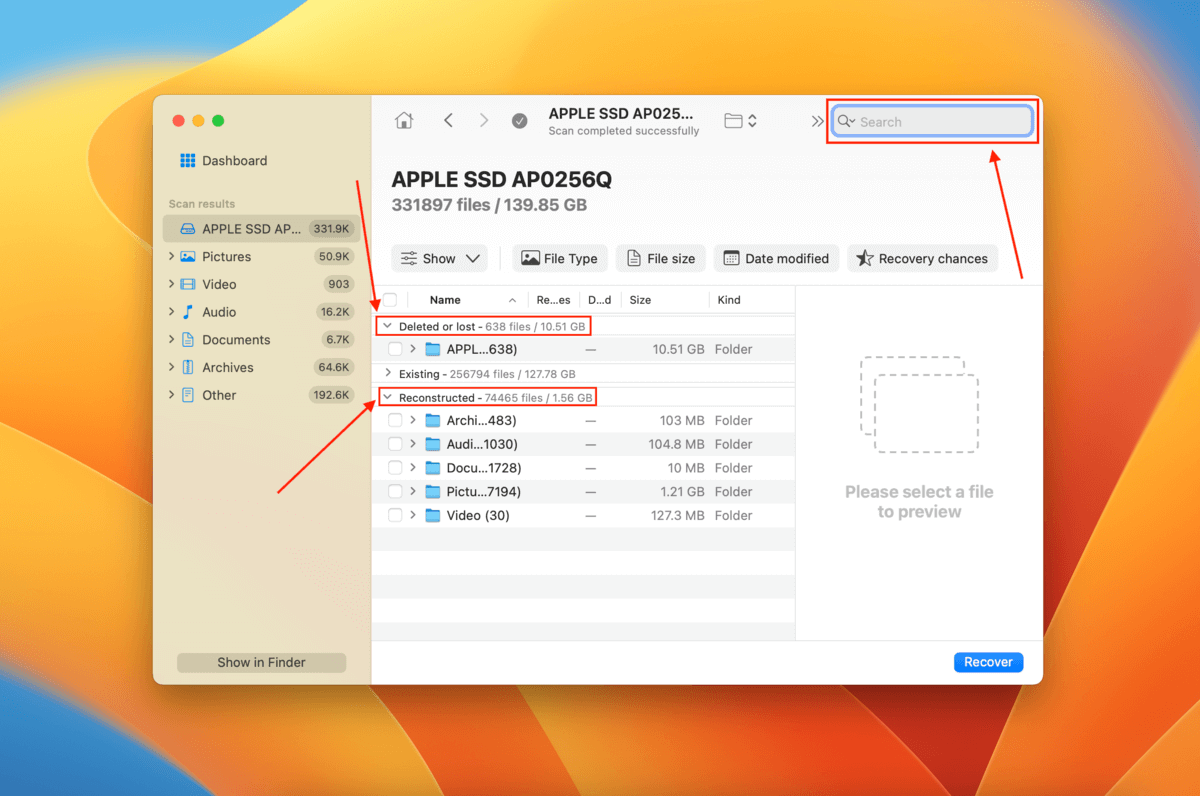The height and width of the screenshot is (796, 1200).
Task: Open the Show filter dropdown
Action: tap(440, 259)
